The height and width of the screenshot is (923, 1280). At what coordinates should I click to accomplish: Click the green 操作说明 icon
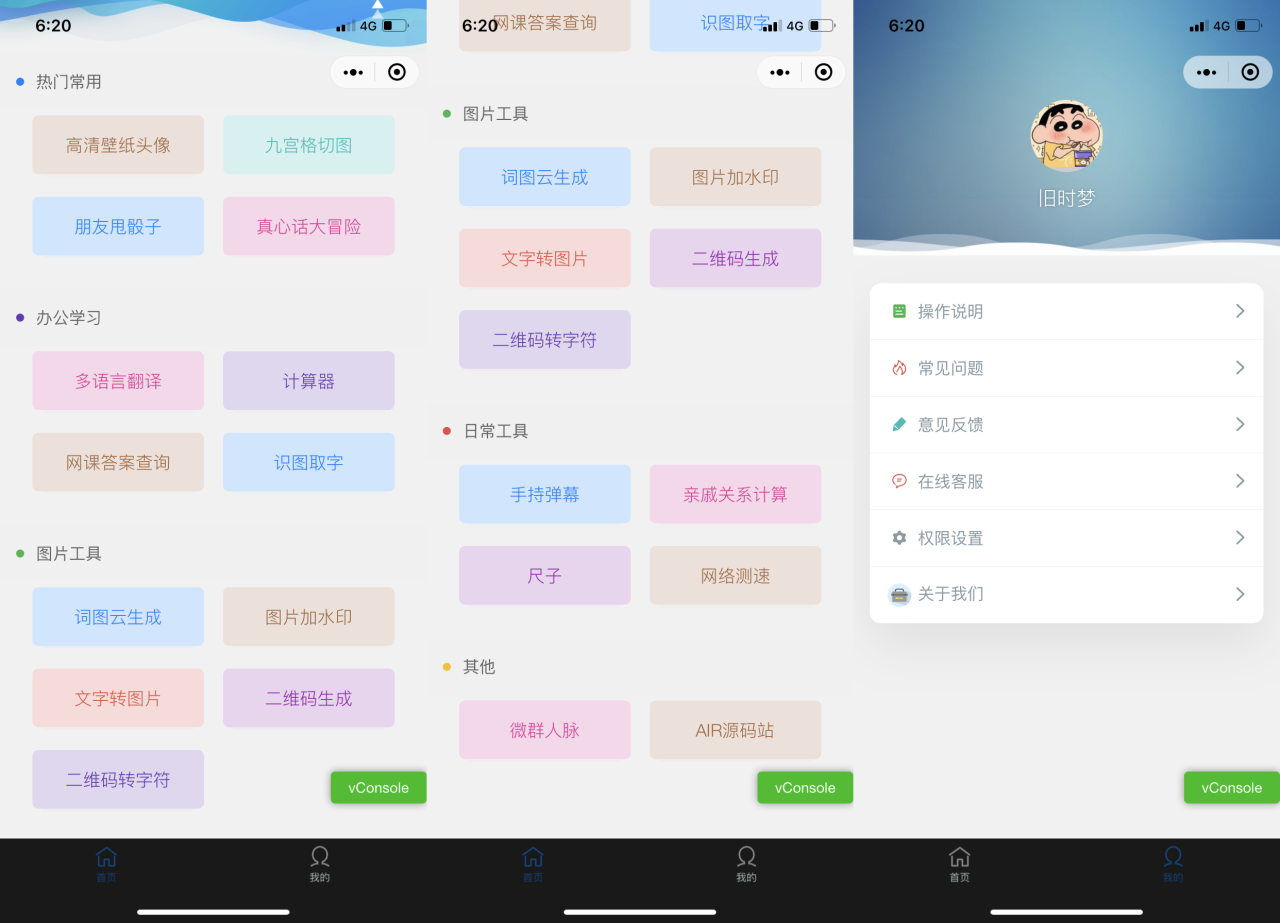(x=899, y=311)
